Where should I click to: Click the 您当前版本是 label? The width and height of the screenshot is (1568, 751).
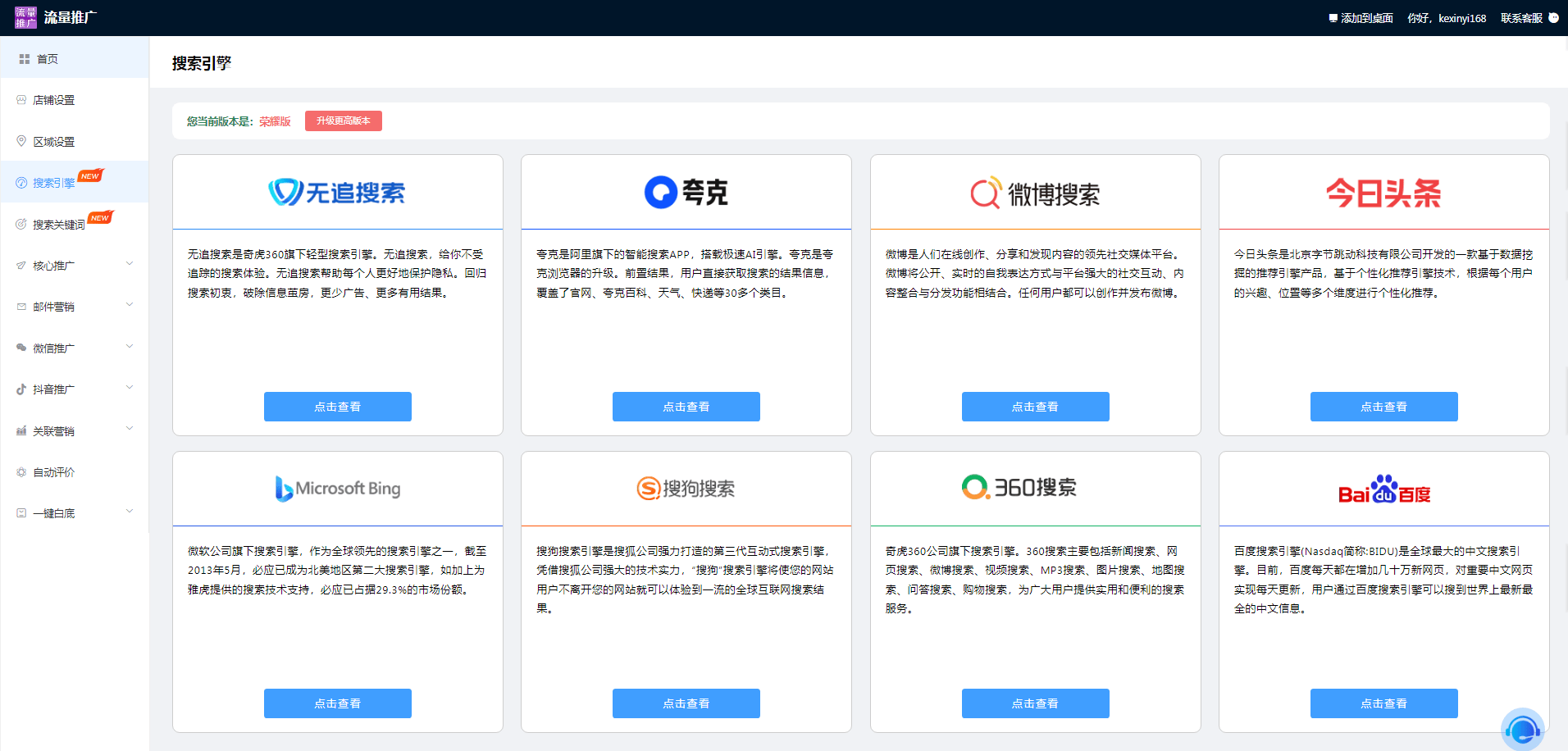(x=220, y=121)
